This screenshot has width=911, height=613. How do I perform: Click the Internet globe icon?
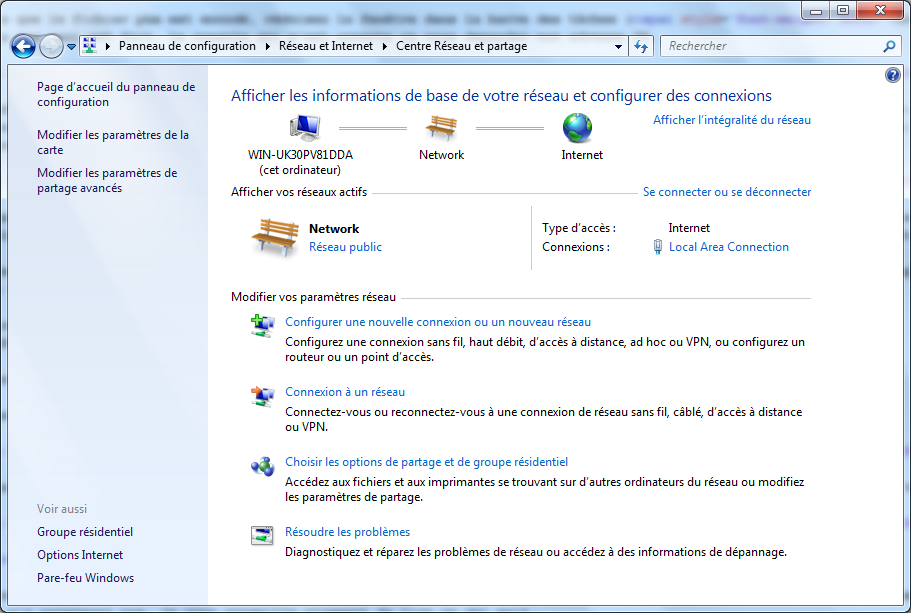(x=577, y=127)
